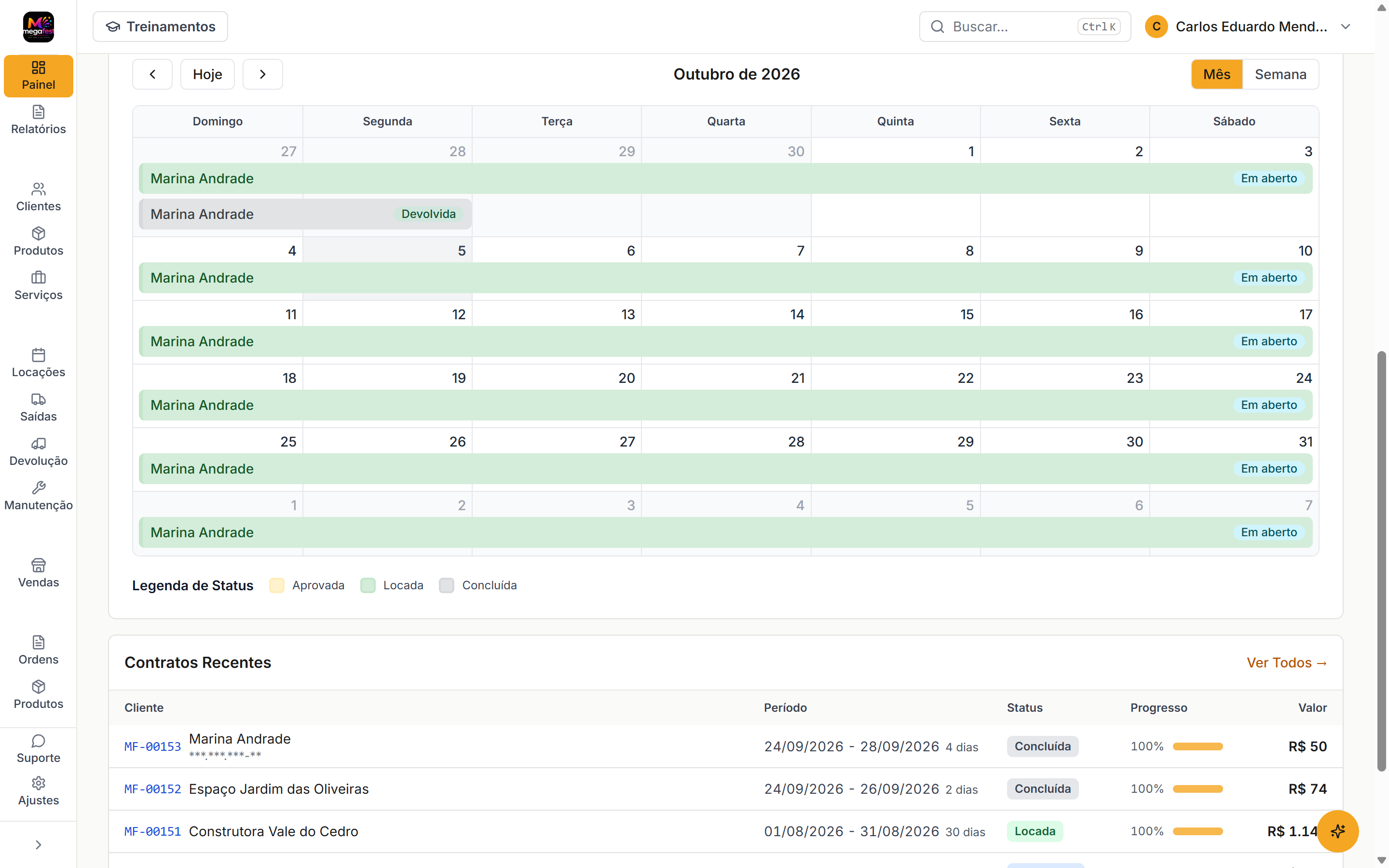This screenshot has width=1389, height=868.
Task: Click the Buscar search field
Action: click(x=1024, y=27)
